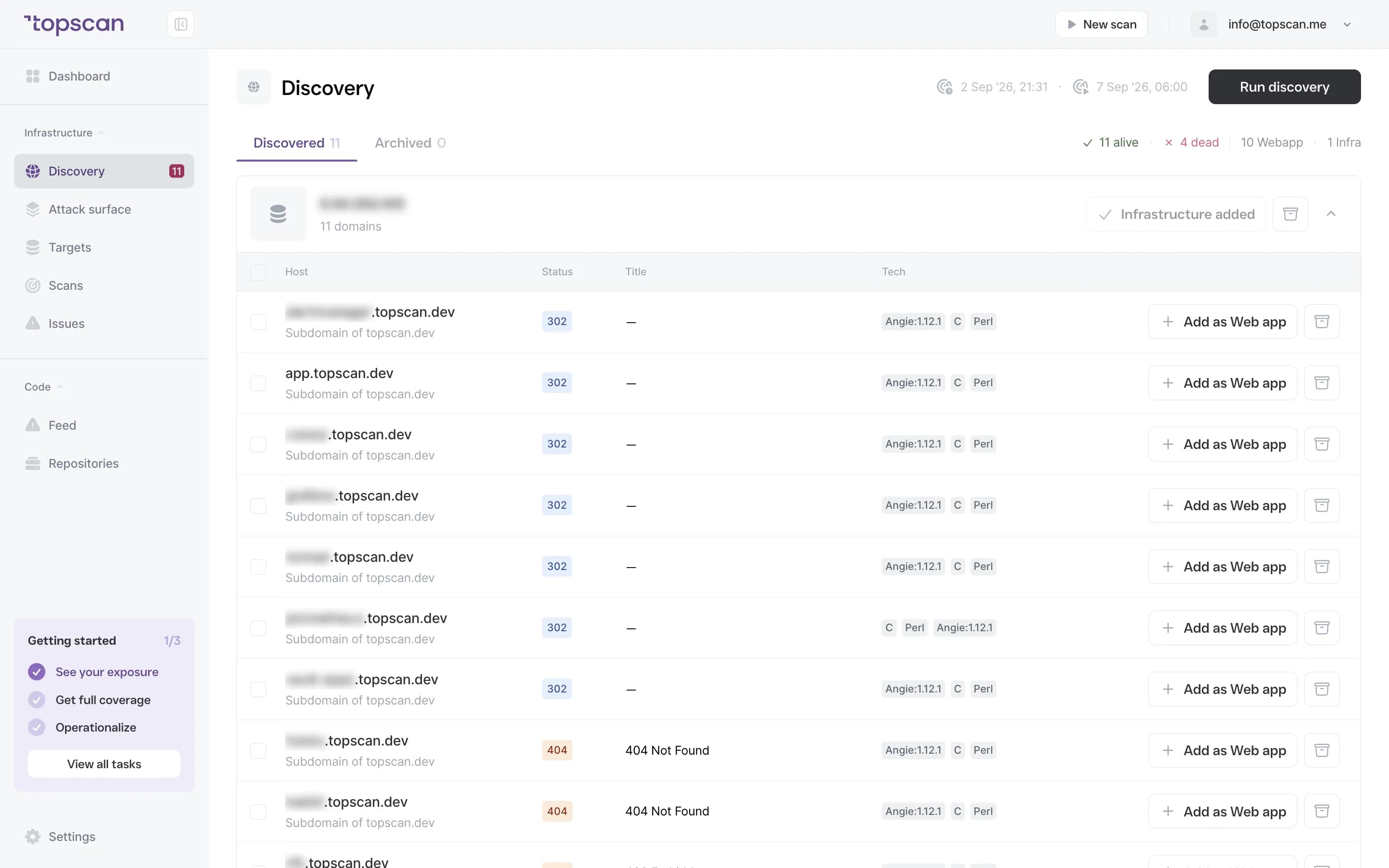
Task: Click the database stack icon of the domain group
Action: pyautogui.click(x=278, y=214)
